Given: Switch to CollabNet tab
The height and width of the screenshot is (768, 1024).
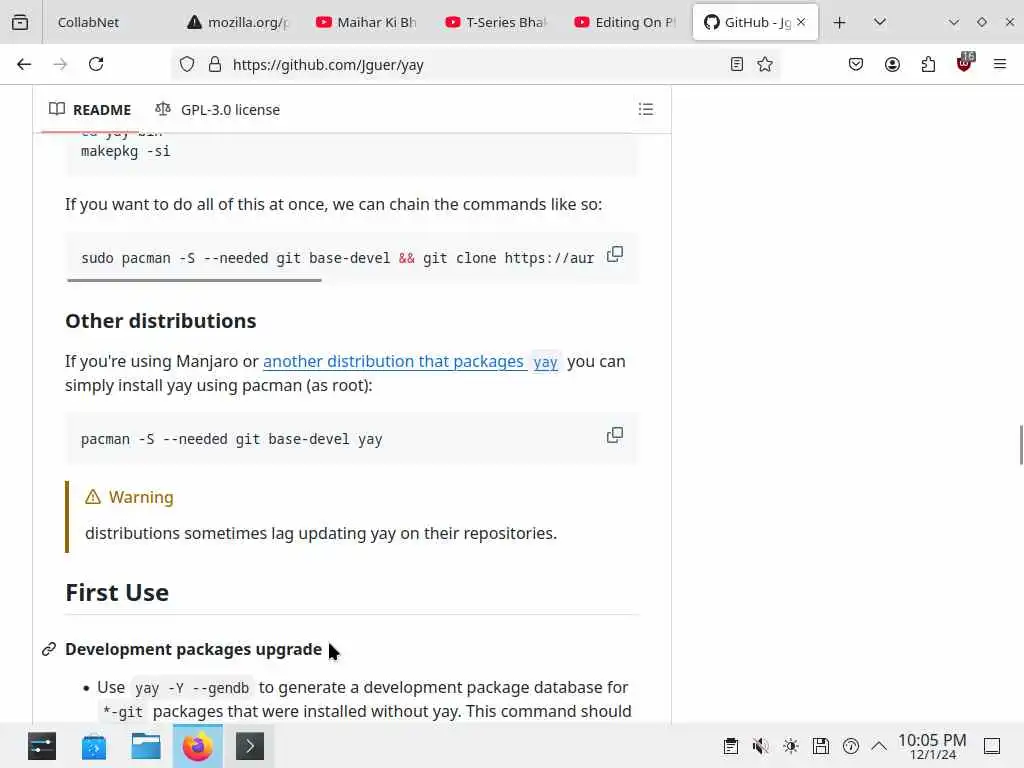Looking at the screenshot, I should [104, 22].
